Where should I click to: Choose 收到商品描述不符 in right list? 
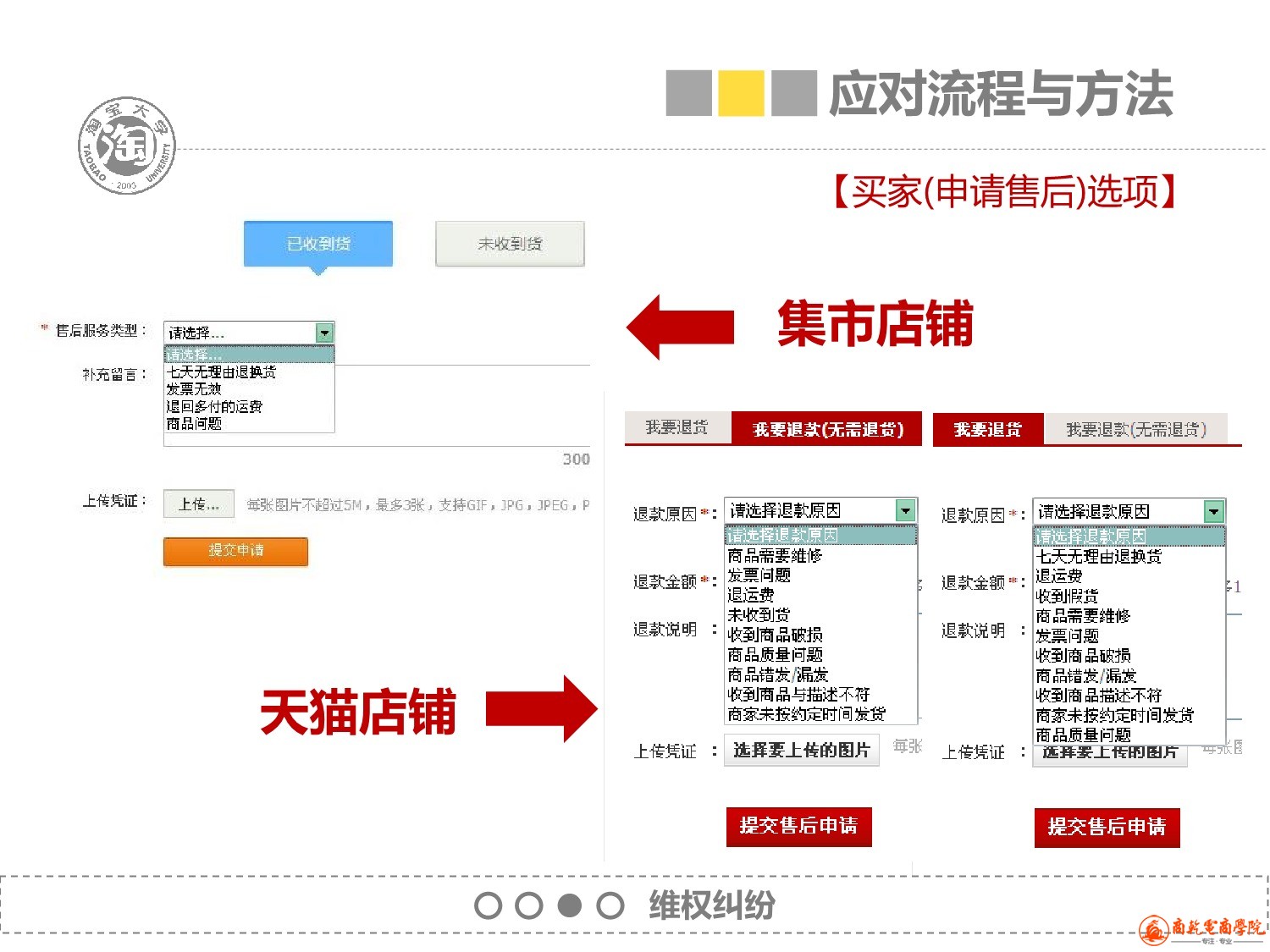tap(1129, 696)
